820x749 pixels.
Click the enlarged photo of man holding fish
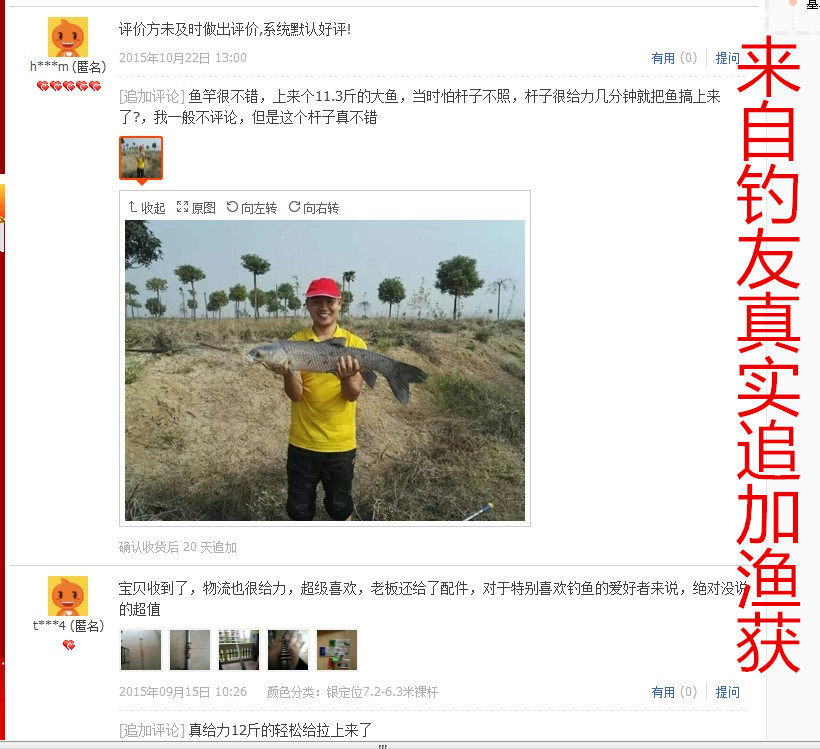325,370
